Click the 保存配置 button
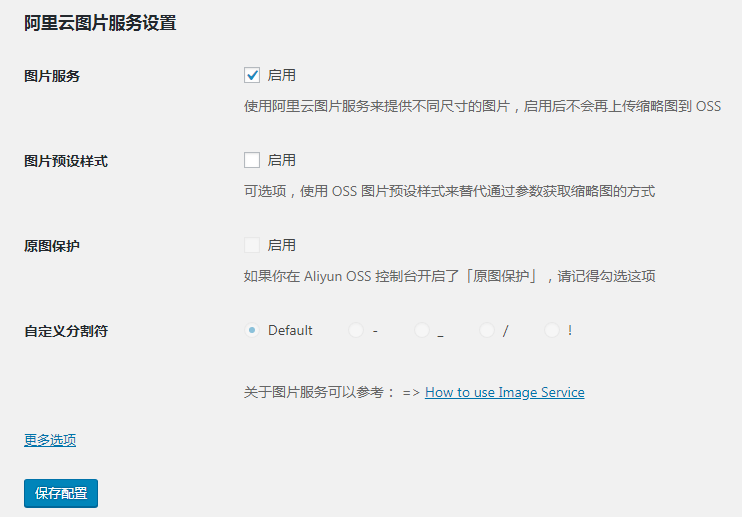The height and width of the screenshot is (517, 742). tap(61, 493)
